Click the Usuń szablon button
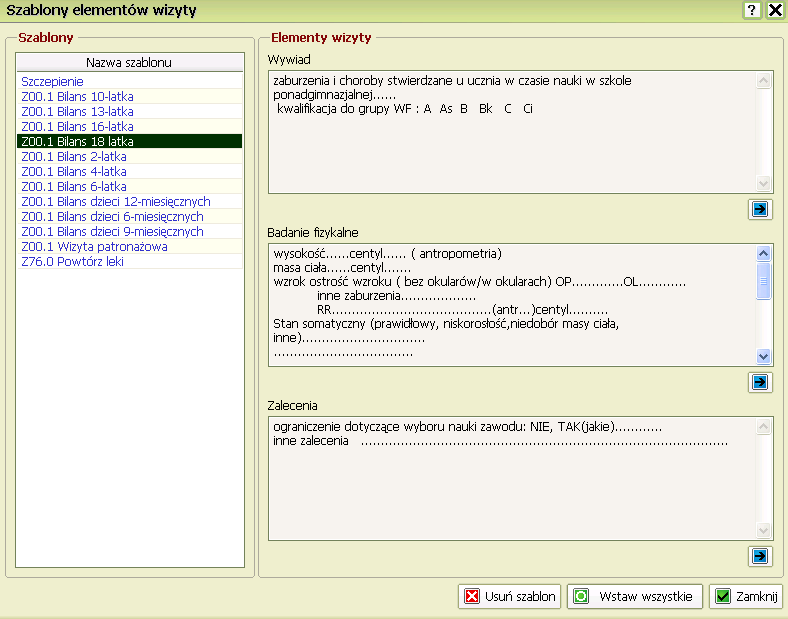Screen dimensions: 788x619 tap(510, 596)
